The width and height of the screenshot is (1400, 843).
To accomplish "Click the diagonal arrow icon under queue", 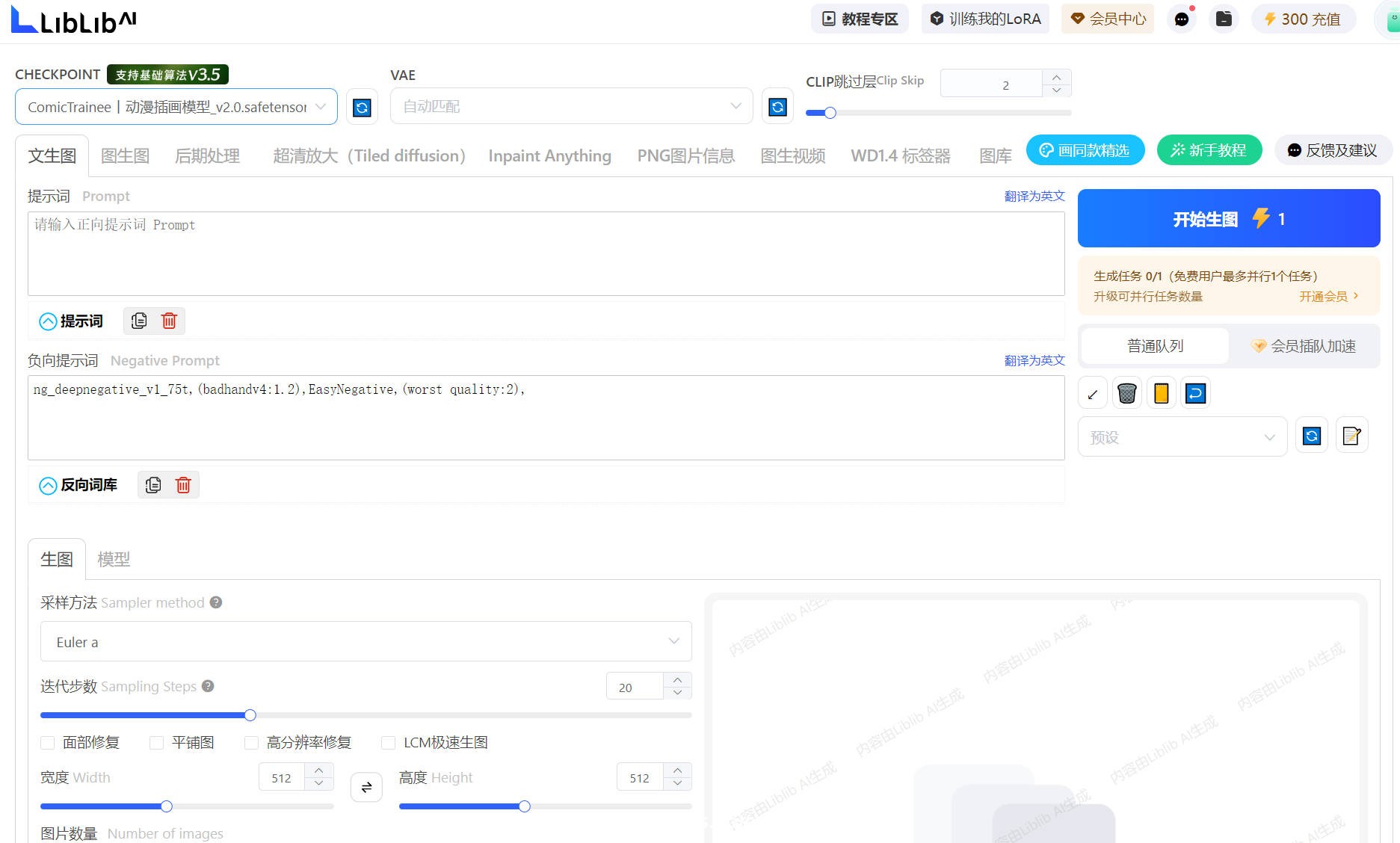I will 1093,393.
